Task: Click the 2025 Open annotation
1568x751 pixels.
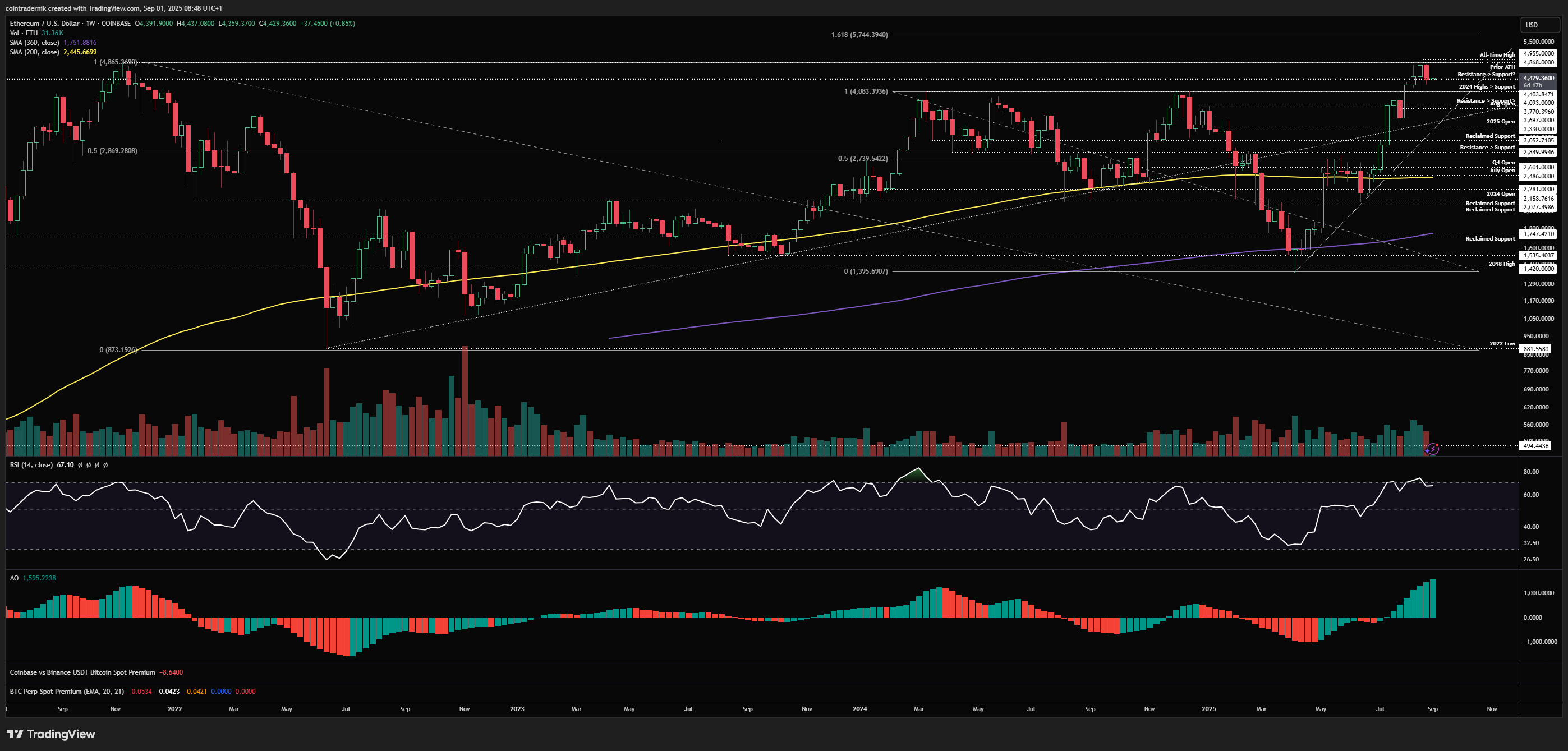Action: click(x=1501, y=122)
